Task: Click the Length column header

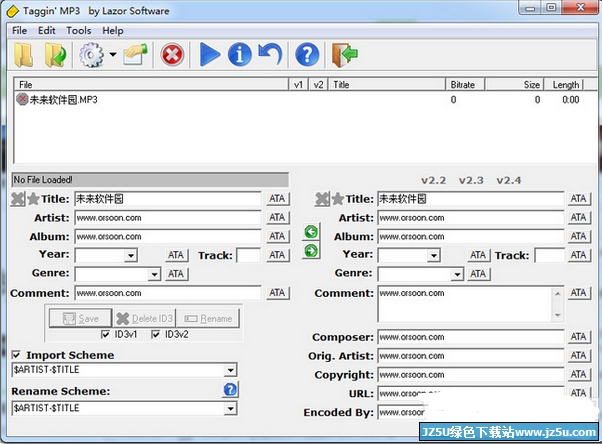Action: tap(566, 84)
